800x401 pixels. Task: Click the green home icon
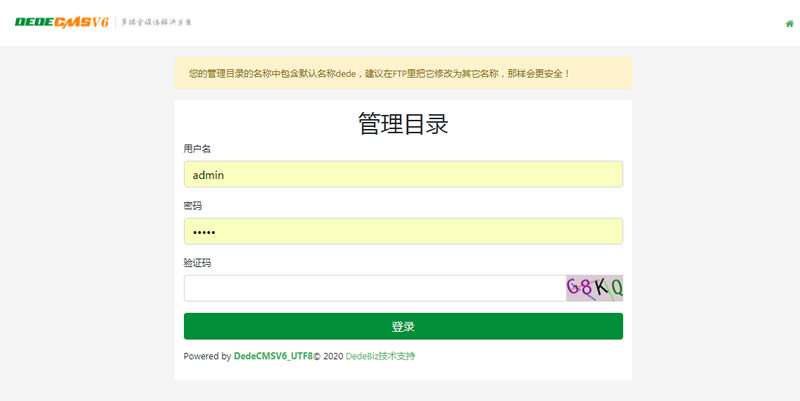(x=789, y=23)
